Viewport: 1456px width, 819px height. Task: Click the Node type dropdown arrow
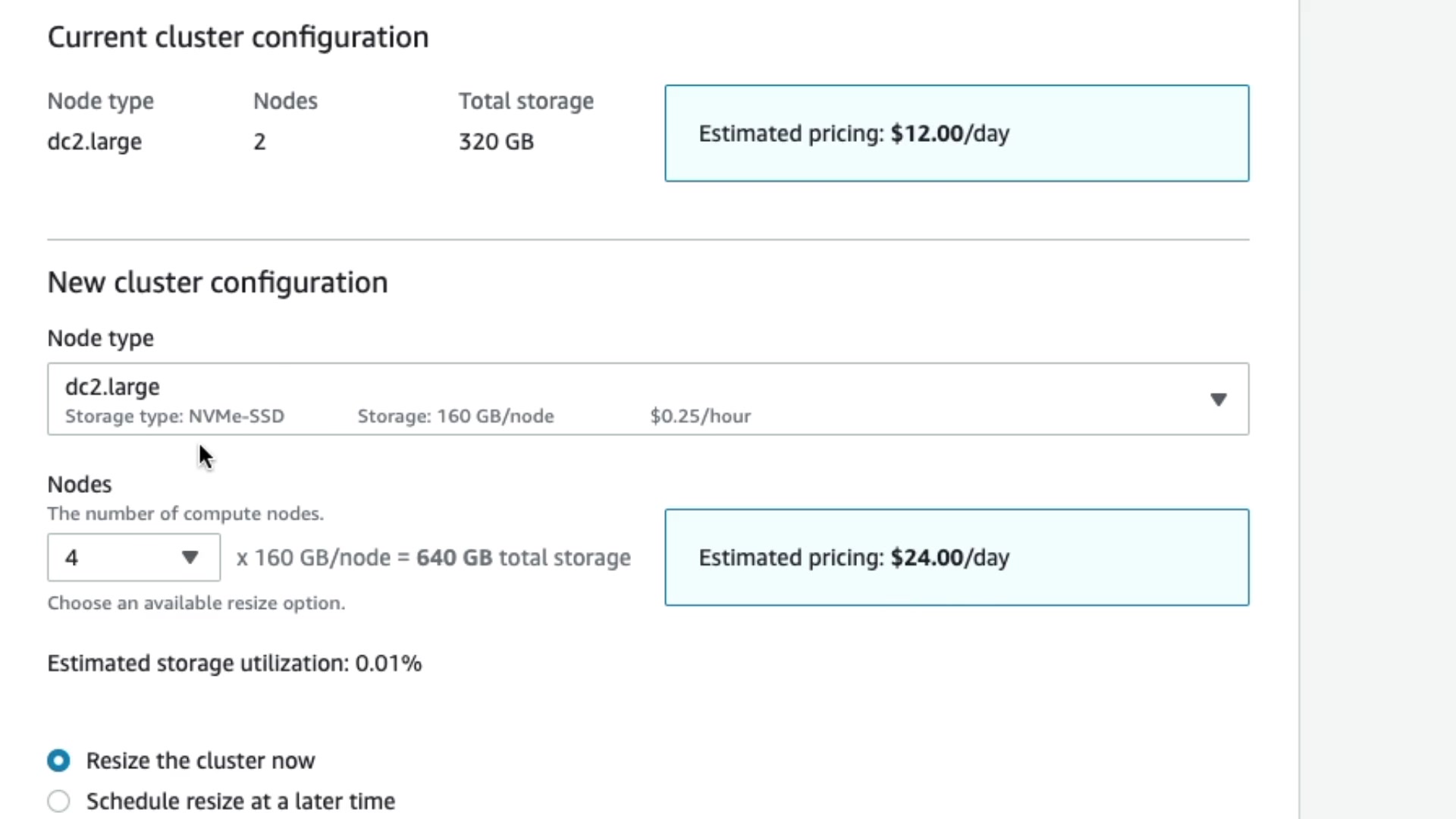1218,400
